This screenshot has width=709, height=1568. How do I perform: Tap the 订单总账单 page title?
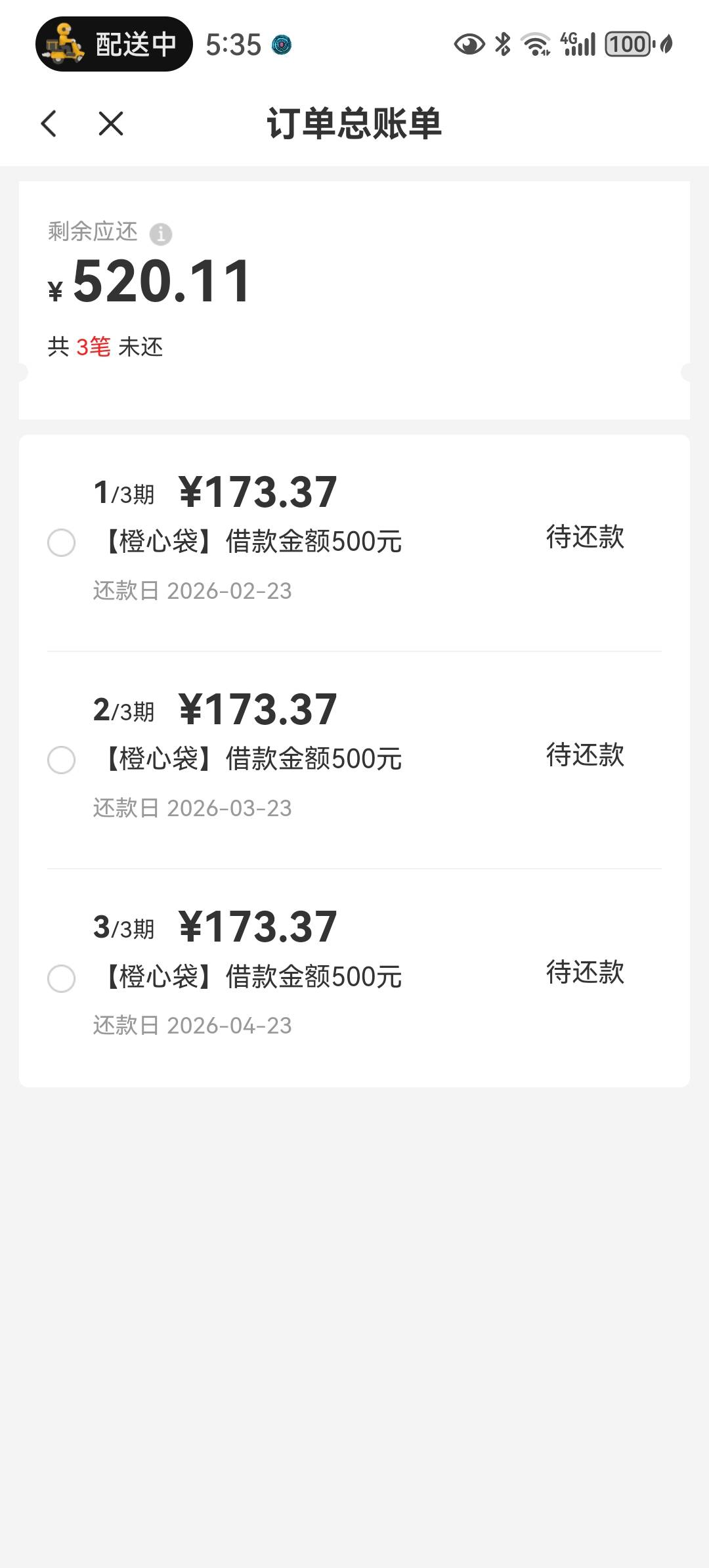point(354,123)
